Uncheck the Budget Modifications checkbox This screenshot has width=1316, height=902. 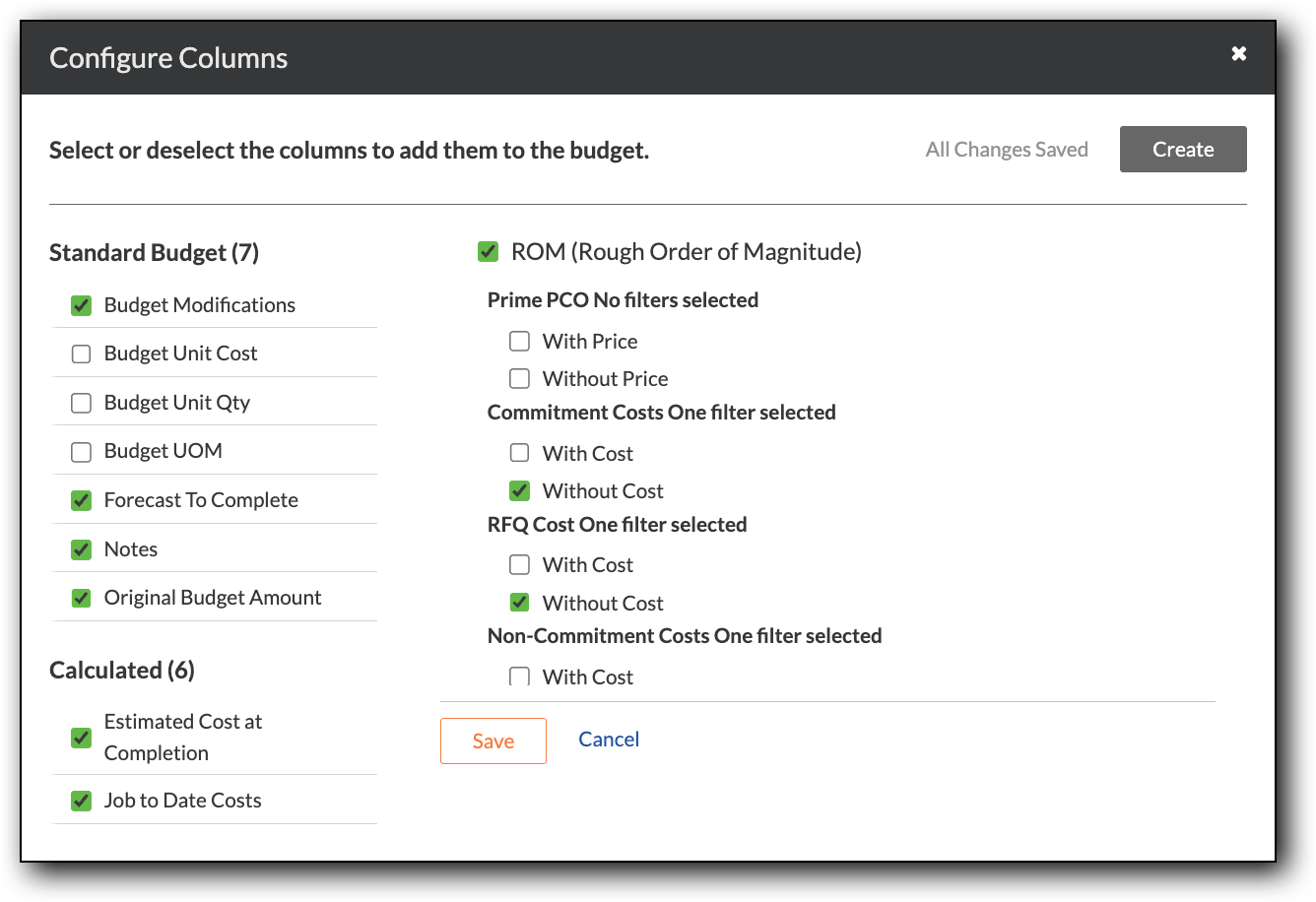81,305
